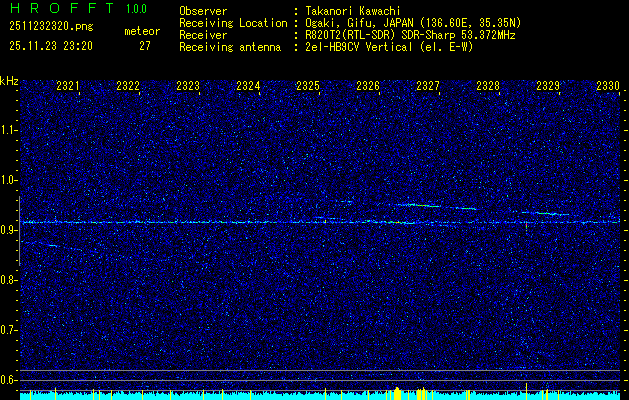Click the 0.7 kHz frequency label
629x400 pixels.
click(8, 330)
